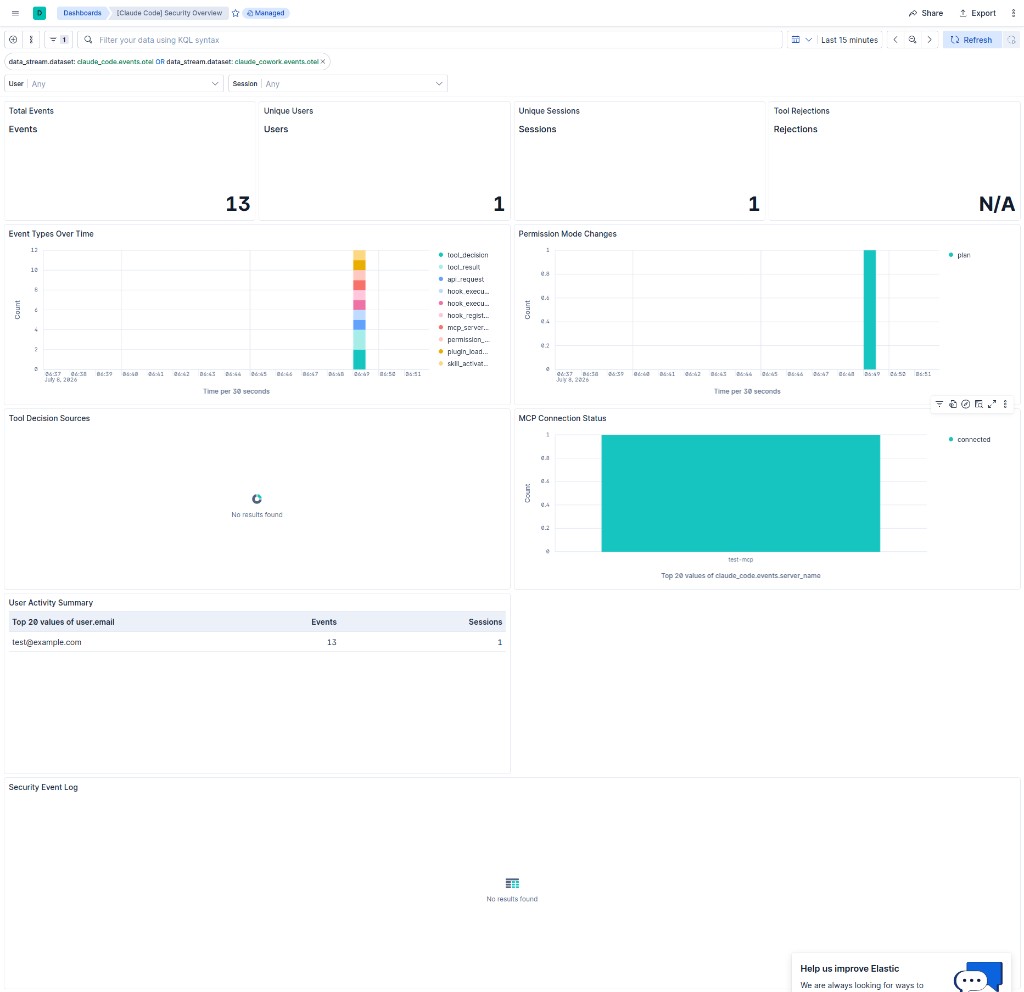Viewport: 1024px width, 992px height.
Task: Click the inspect icon in panel hover toolbar
Action: 979,404
